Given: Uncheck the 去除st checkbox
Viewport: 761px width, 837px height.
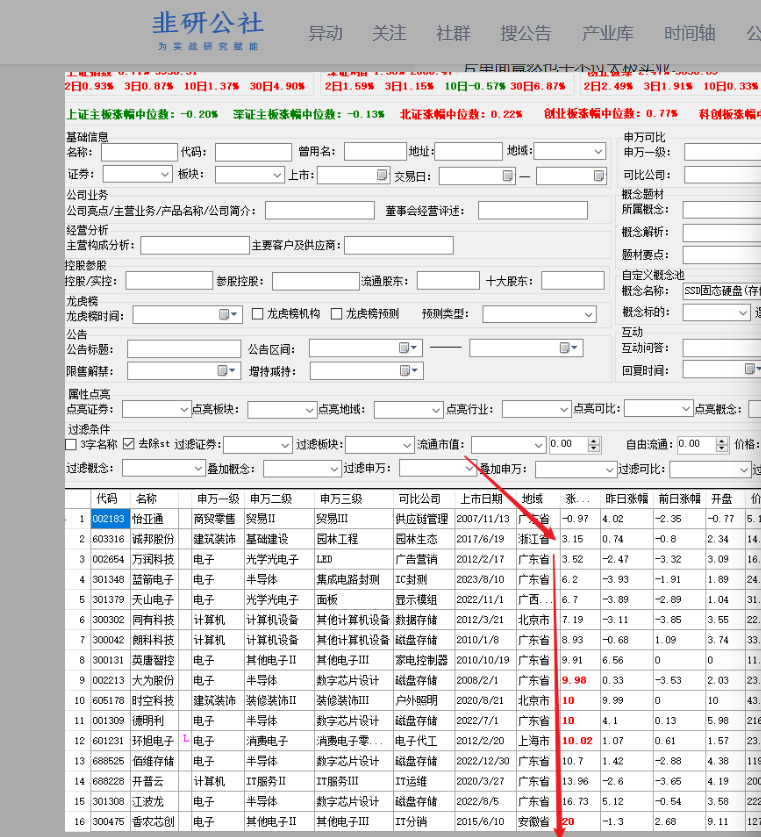Looking at the screenshot, I should 129,444.
